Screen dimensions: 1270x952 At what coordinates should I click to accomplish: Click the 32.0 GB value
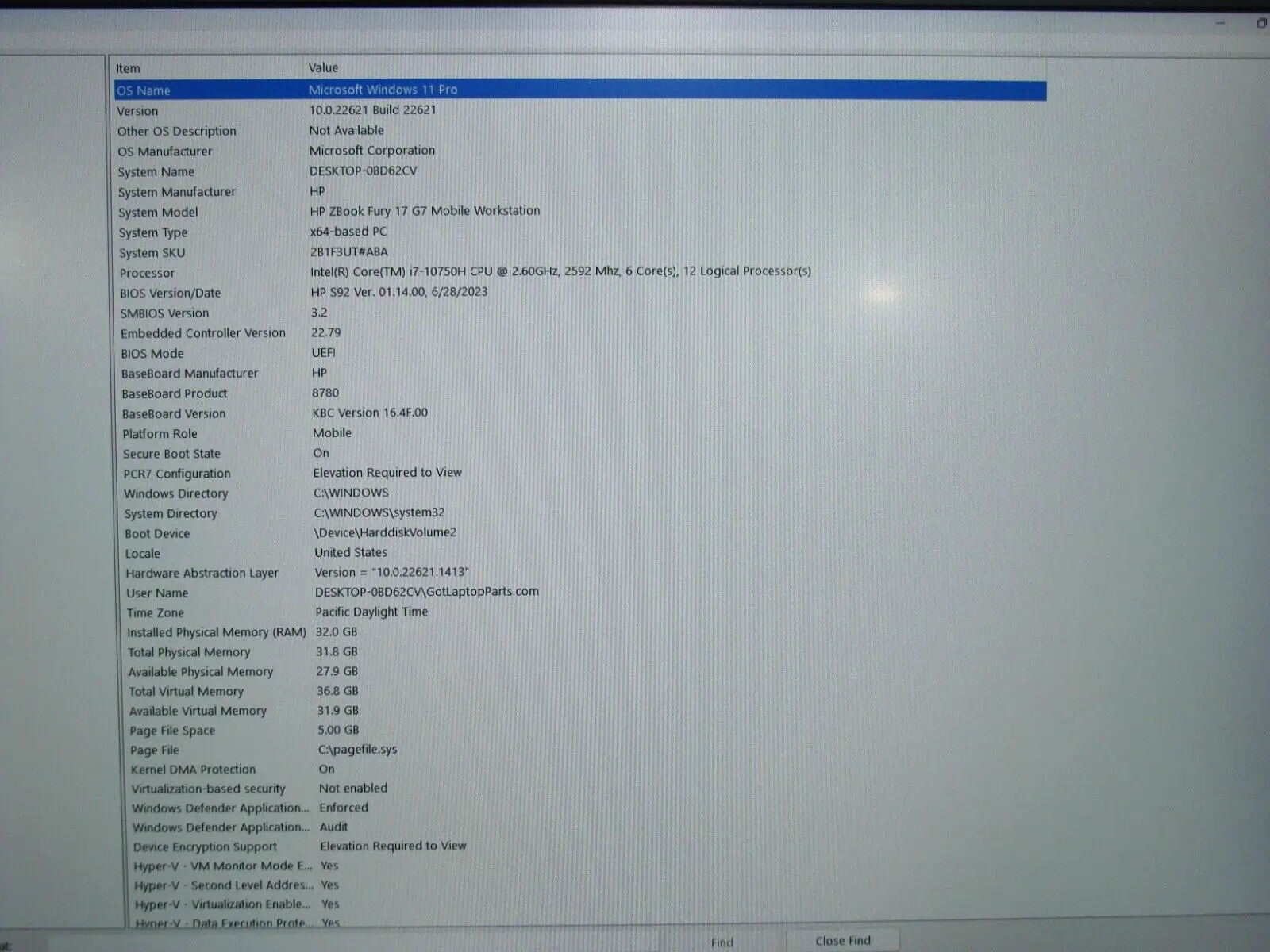[337, 631]
